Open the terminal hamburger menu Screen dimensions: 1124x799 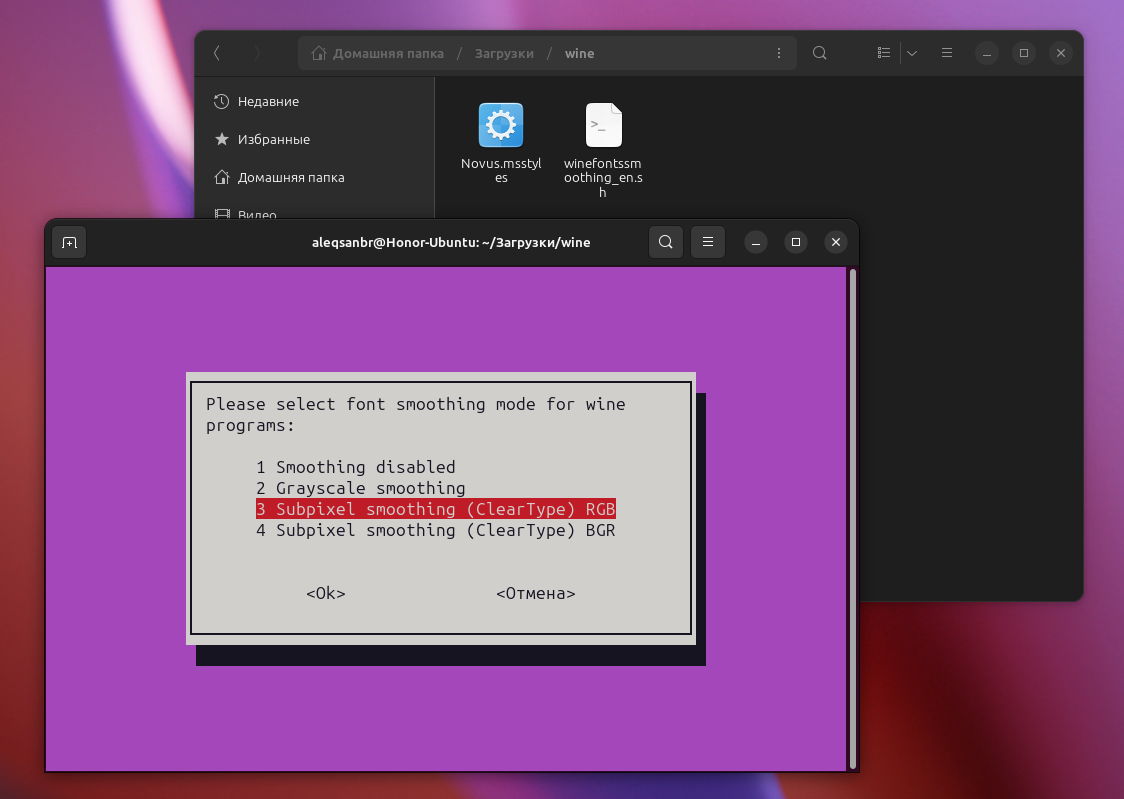coord(708,242)
